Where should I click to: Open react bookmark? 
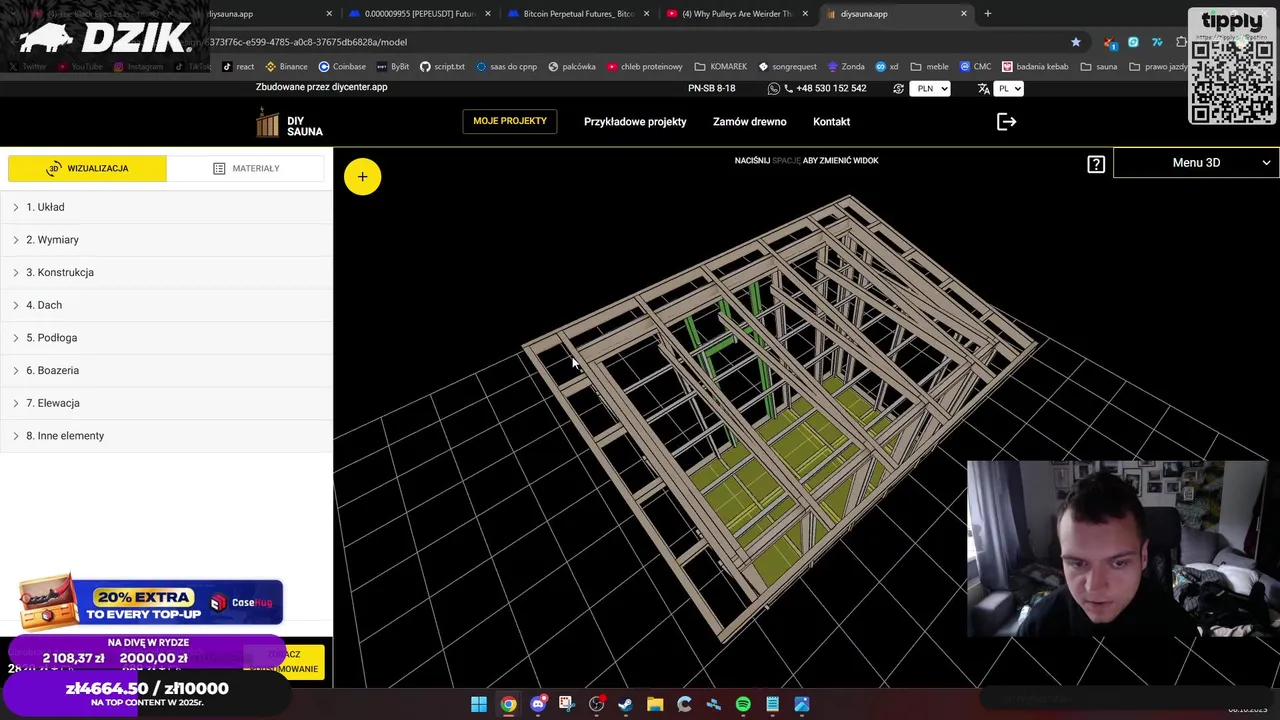click(238, 67)
